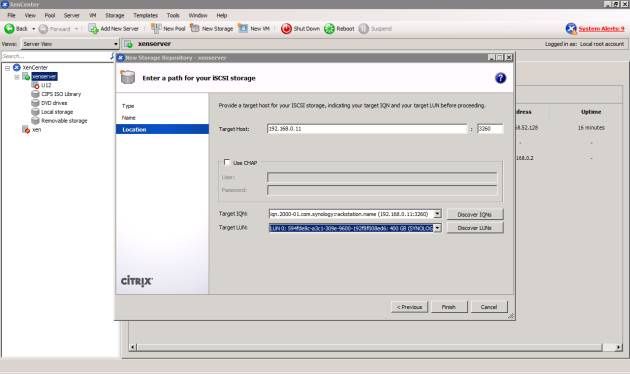Click the tree Search box

pos(55,56)
